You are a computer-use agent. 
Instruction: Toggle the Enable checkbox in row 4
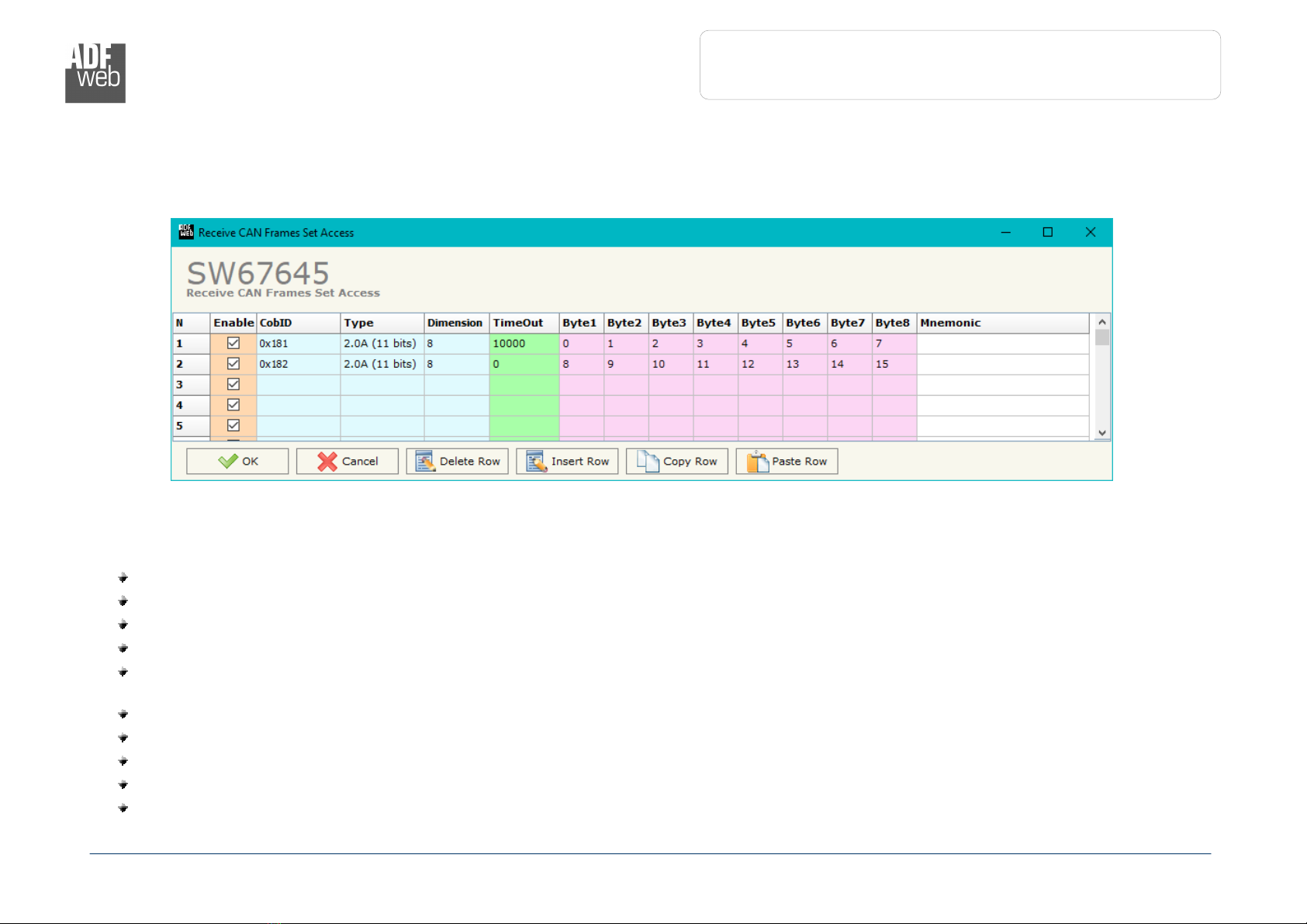(x=233, y=405)
